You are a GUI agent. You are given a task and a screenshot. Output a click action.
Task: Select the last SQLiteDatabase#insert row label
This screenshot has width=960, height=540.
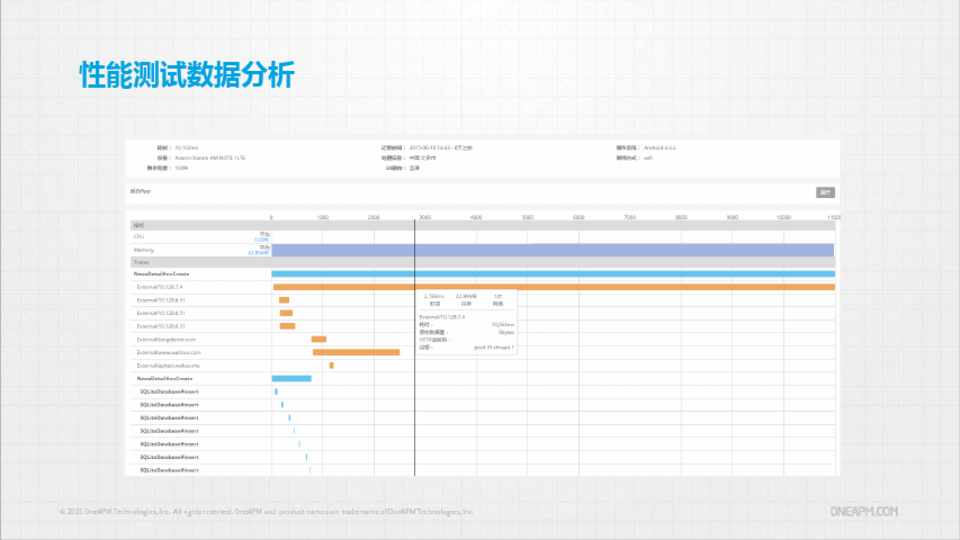pyautogui.click(x=169, y=469)
